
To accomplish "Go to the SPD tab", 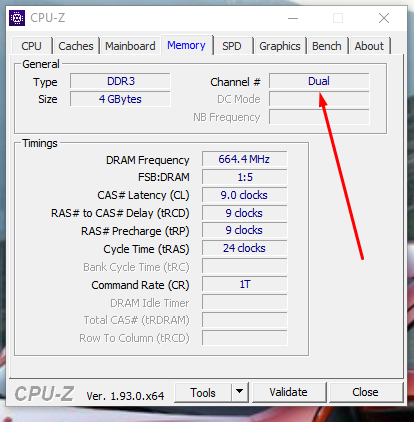I will click(232, 46).
